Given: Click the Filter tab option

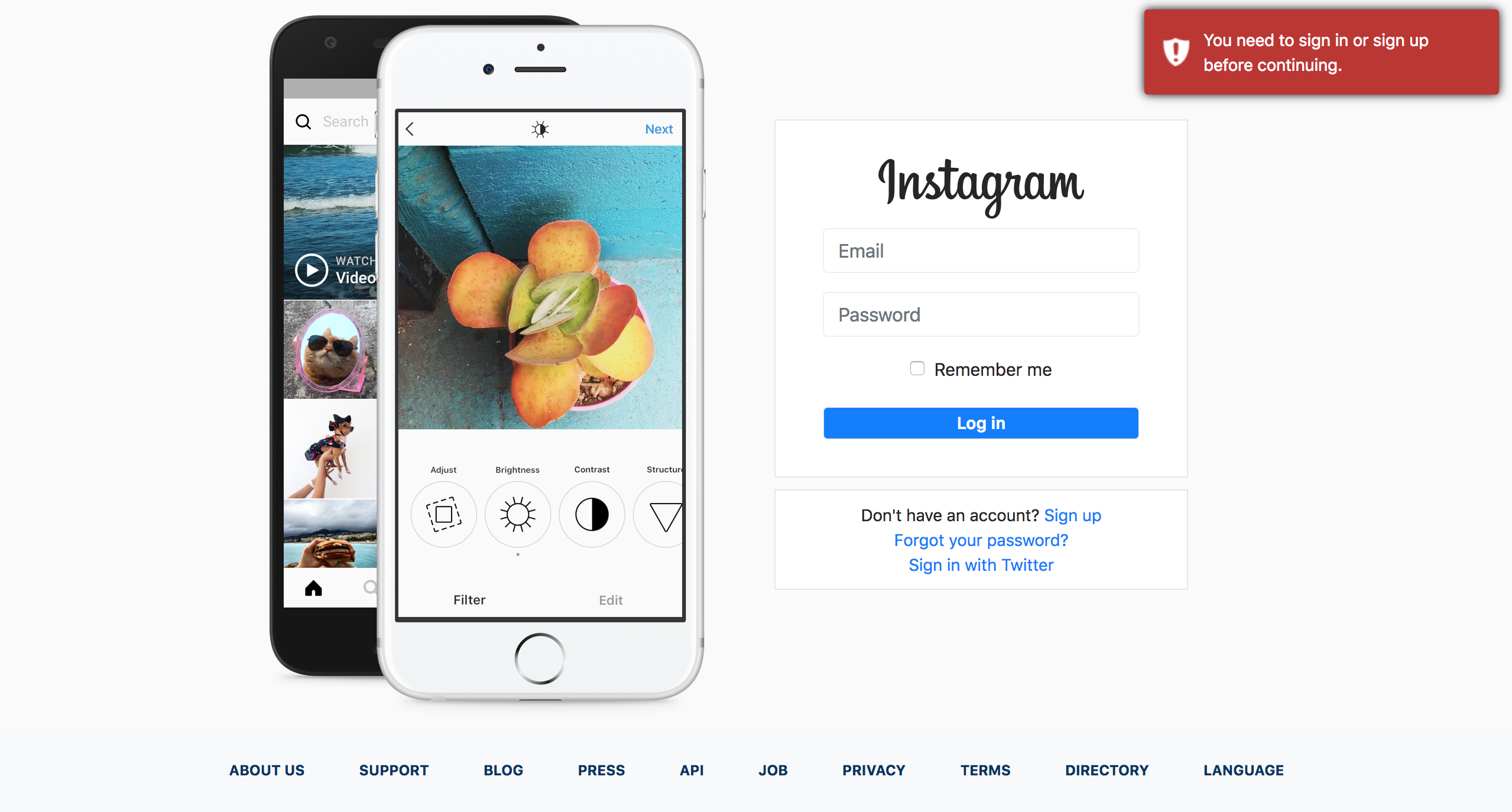Looking at the screenshot, I should (x=468, y=600).
